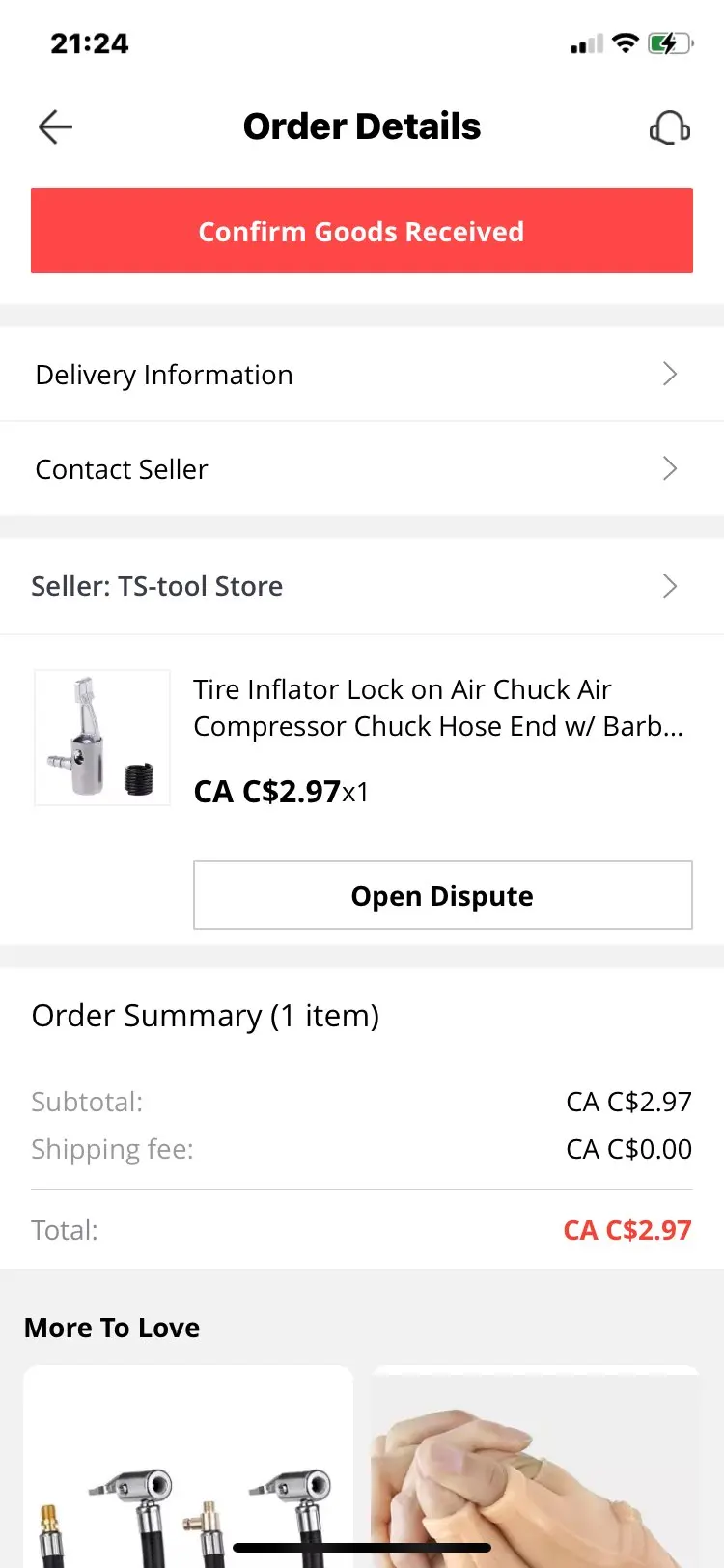Tap the red total price amount
Screen dimensions: 724x1568
click(x=627, y=1230)
